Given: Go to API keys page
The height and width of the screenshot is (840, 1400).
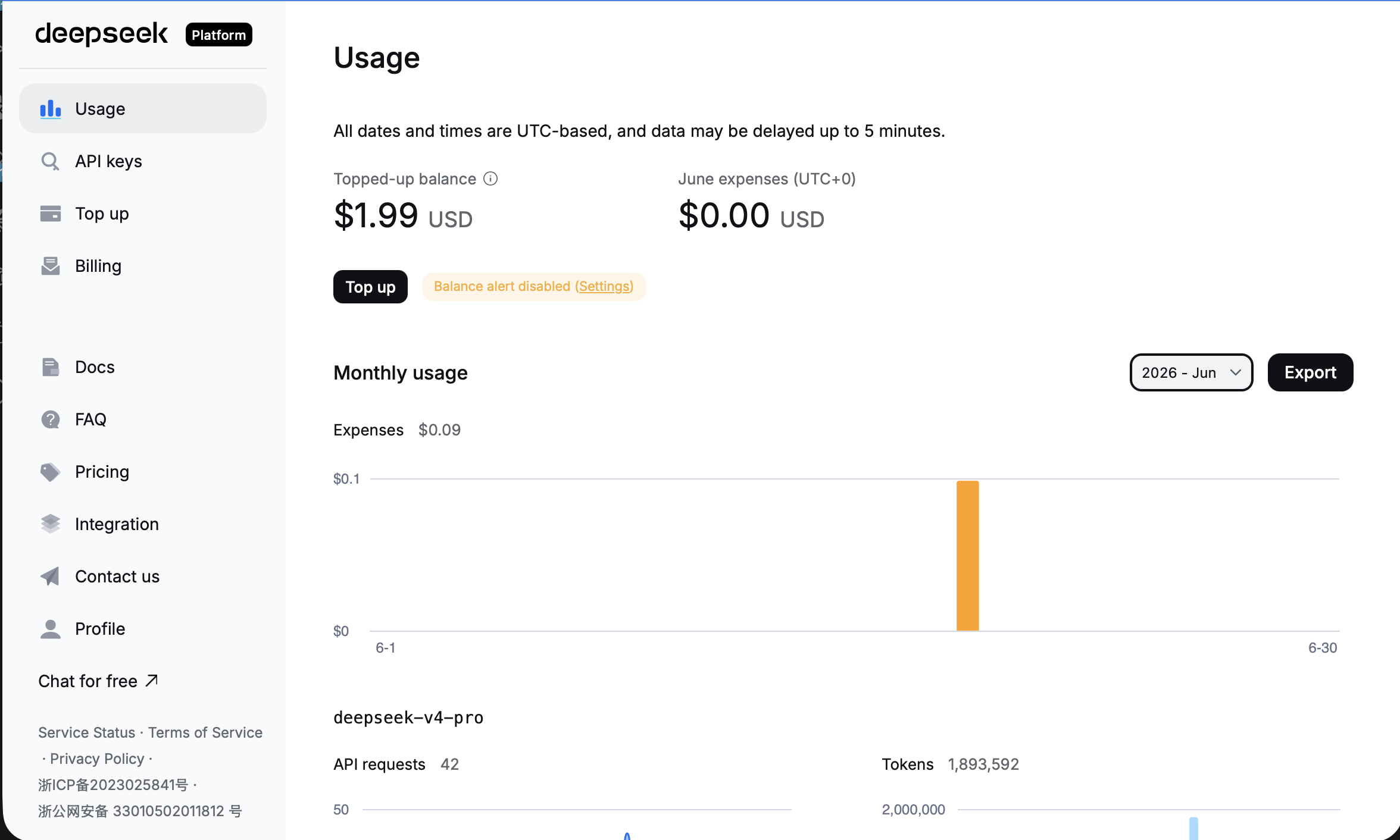Looking at the screenshot, I should pos(143,161).
